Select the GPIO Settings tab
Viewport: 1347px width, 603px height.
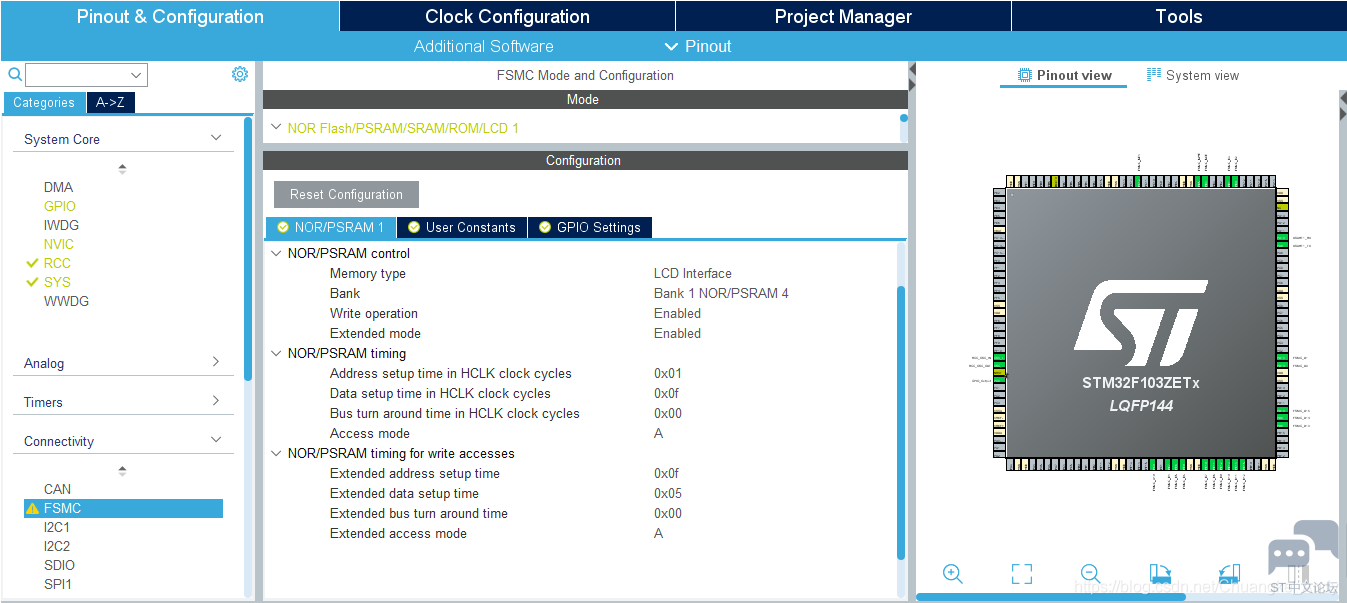pos(590,227)
